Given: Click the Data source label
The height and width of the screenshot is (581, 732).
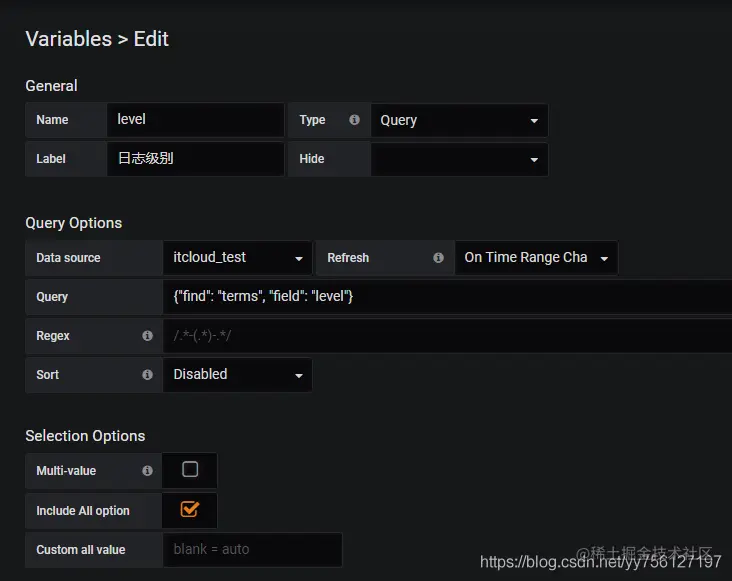Looking at the screenshot, I should pyautogui.click(x=68, y=258).
